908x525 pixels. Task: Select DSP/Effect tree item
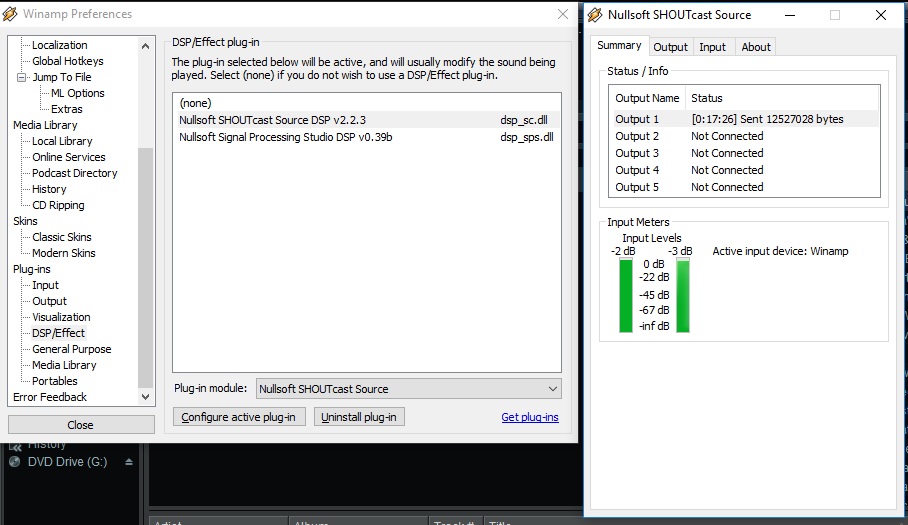click(58, 333)
